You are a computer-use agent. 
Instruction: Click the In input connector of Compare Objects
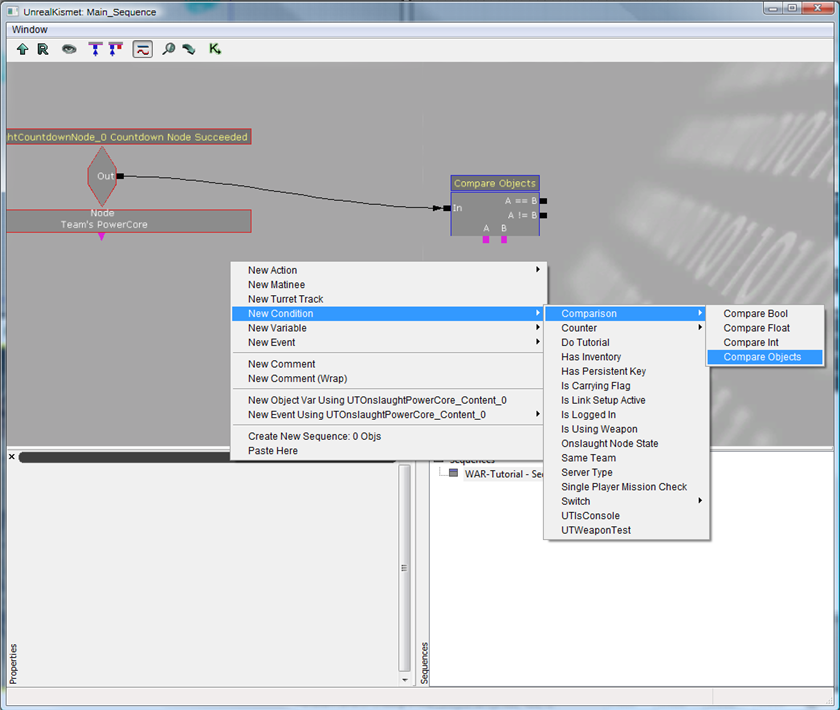click(447, 208)
